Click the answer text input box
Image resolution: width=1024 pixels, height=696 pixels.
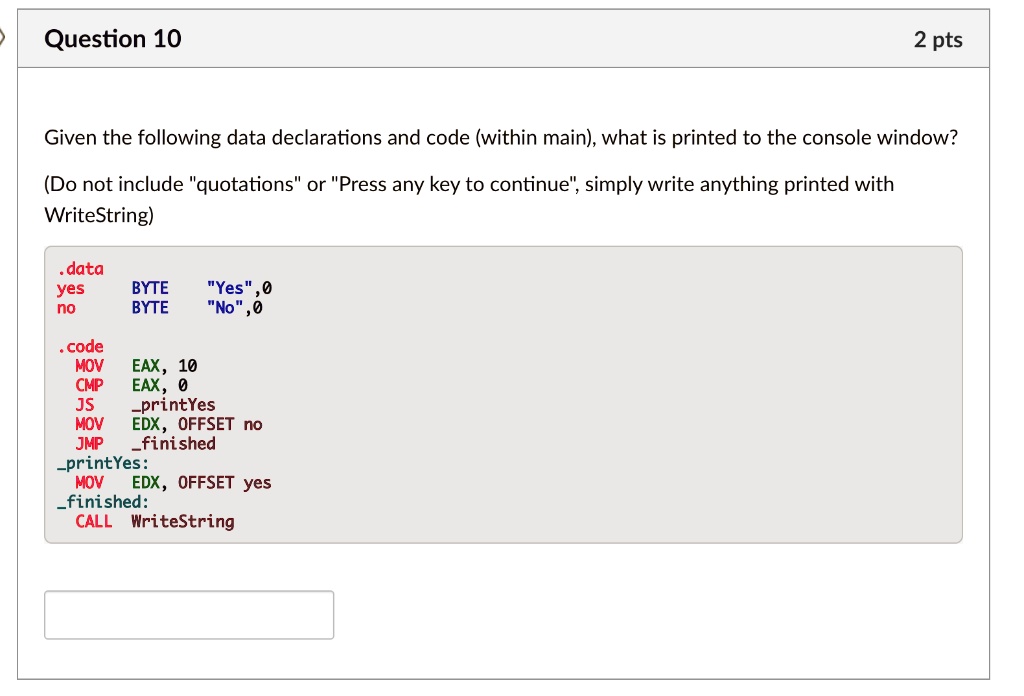click(x=189, y=615)
